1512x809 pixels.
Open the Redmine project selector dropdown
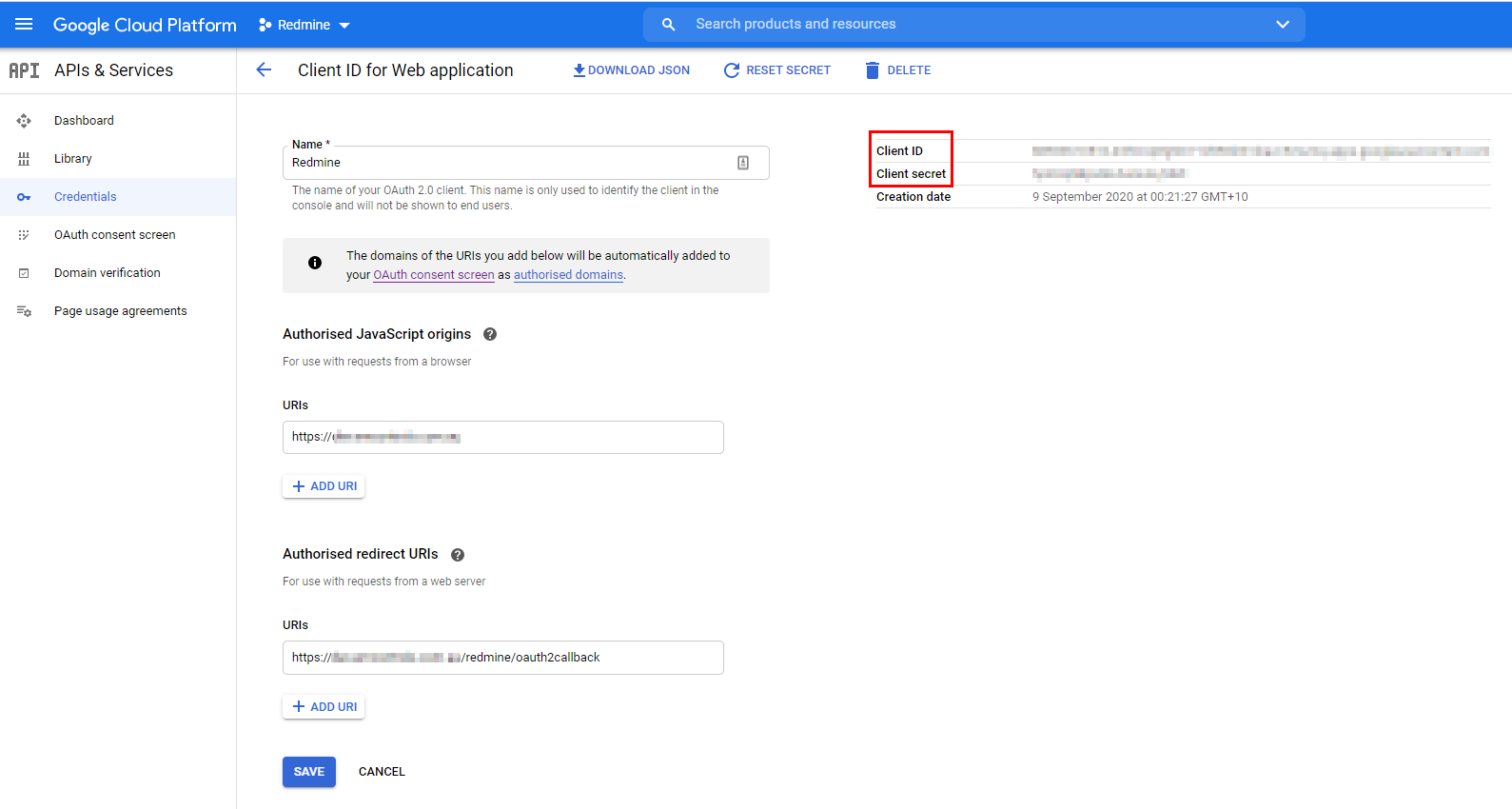[304, 25]
